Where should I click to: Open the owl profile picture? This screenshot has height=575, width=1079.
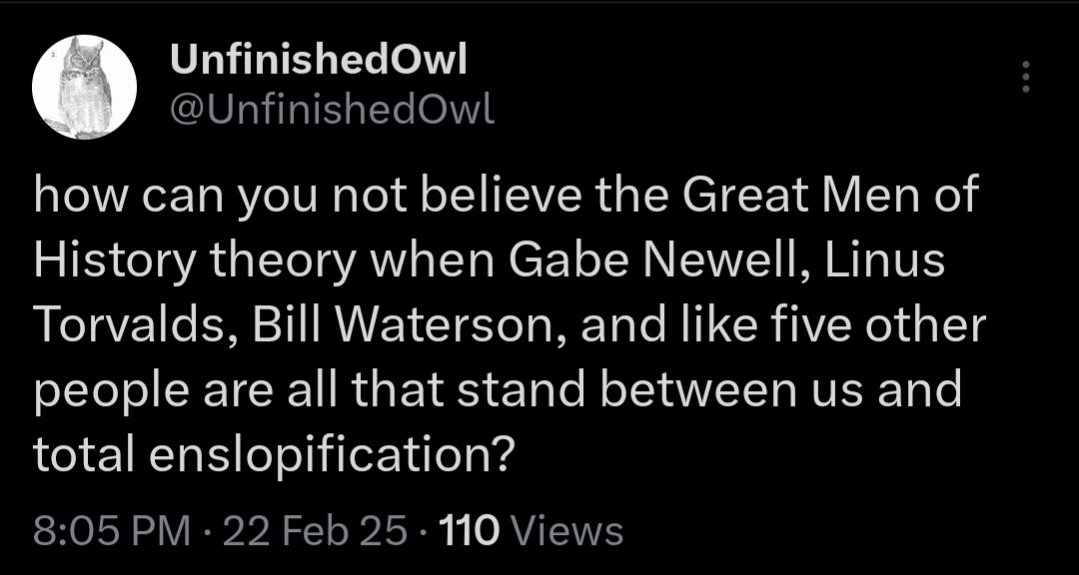tap(85, 87)
